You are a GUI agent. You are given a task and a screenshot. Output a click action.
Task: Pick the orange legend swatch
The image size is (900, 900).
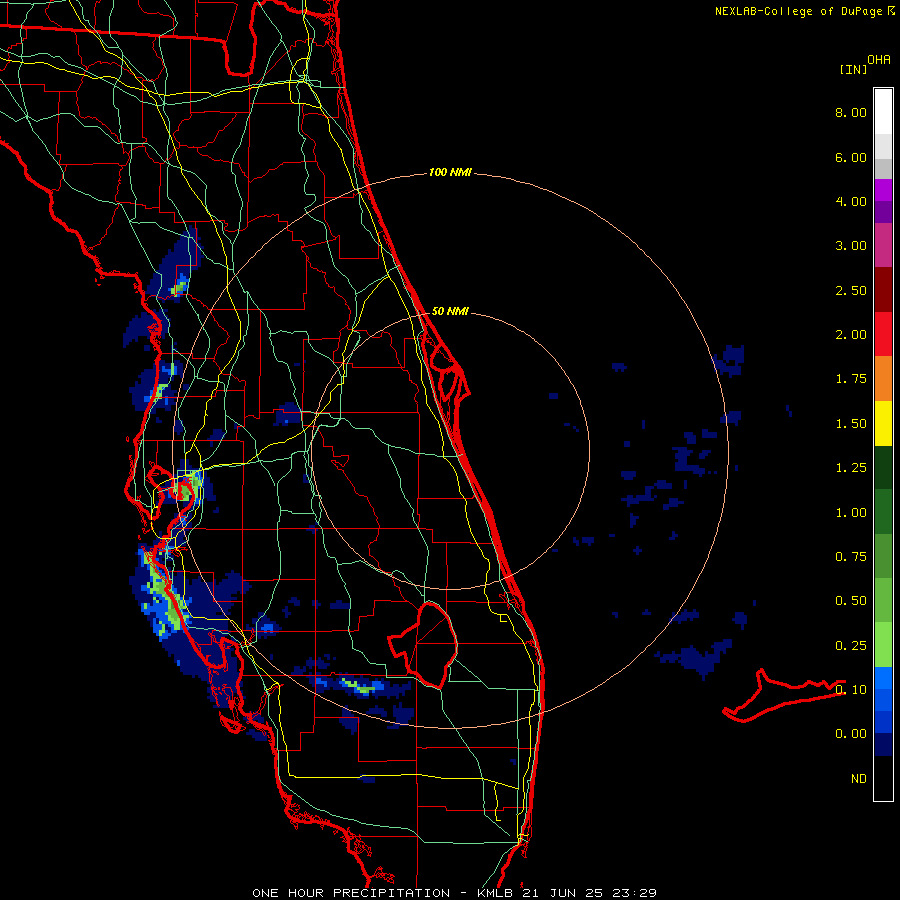[883, 379]
